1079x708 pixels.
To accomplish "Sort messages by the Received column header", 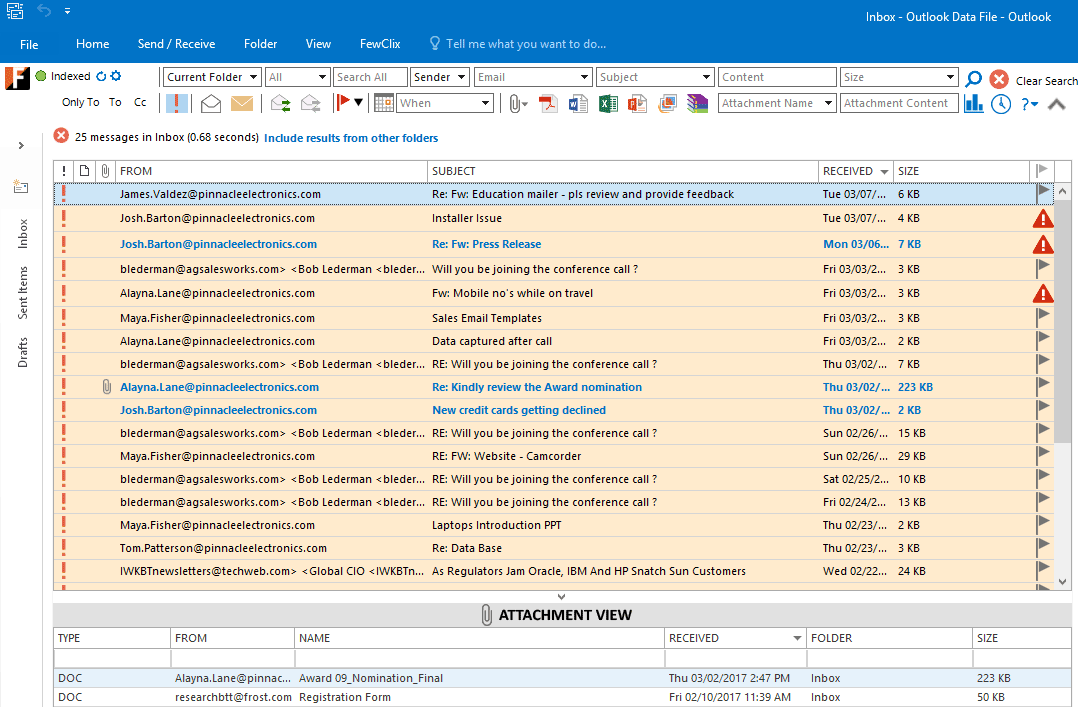I will click(x=855, y=171).
